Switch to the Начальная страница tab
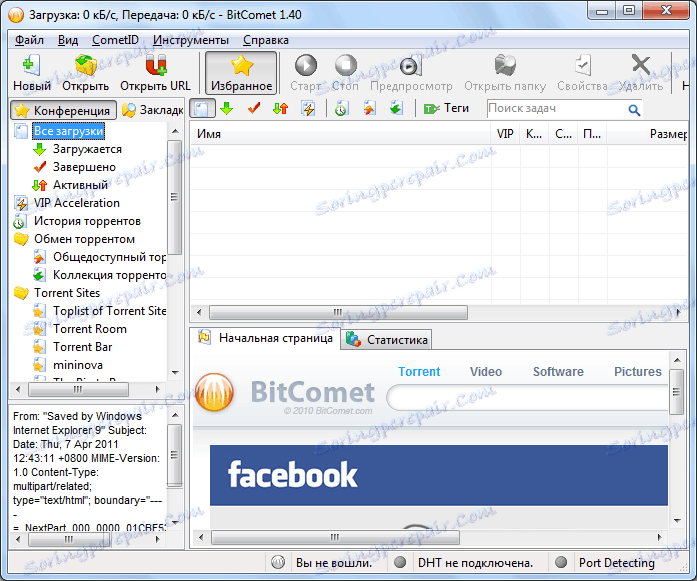 point(265,338)
